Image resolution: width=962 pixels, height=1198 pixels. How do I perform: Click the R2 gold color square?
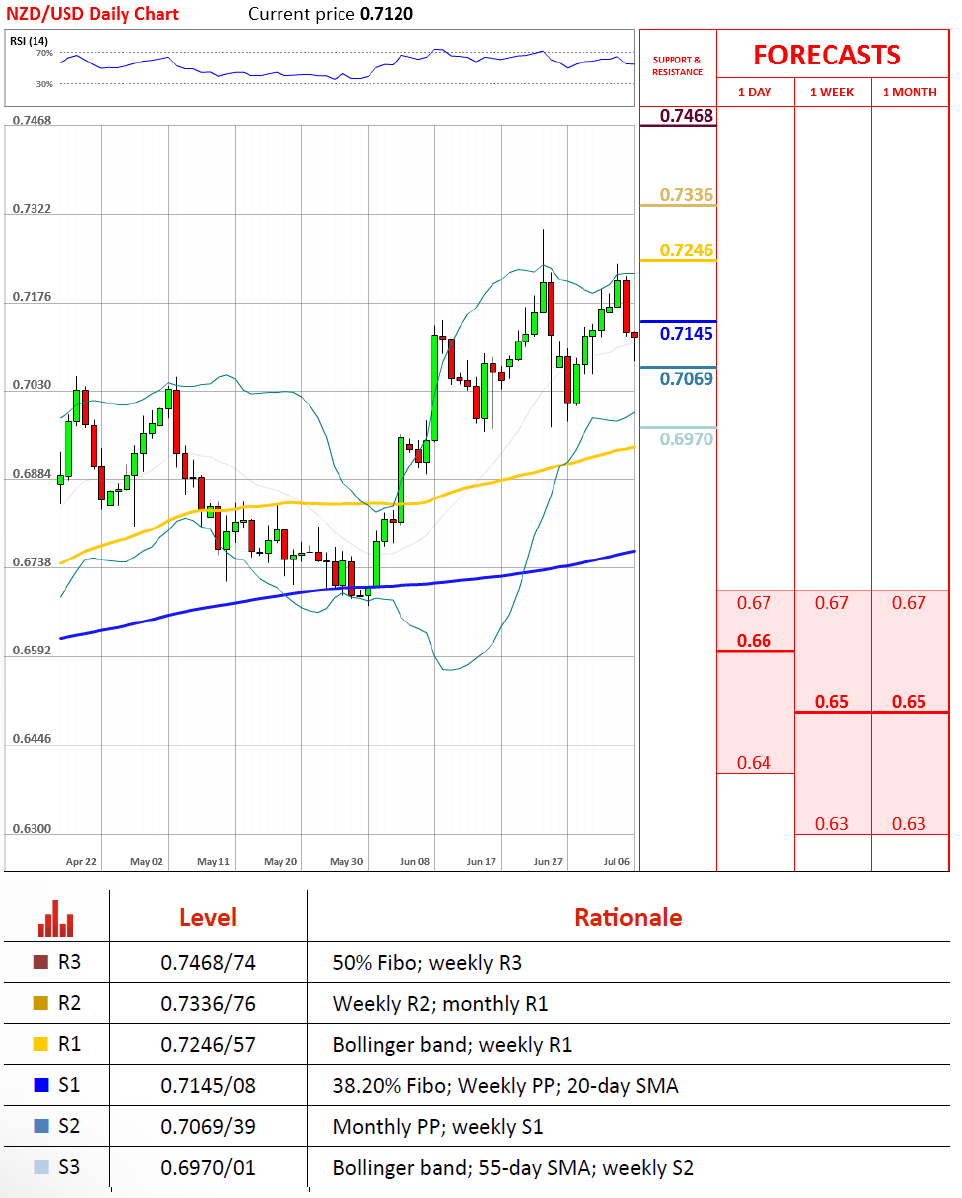(x=41, y=1004)
